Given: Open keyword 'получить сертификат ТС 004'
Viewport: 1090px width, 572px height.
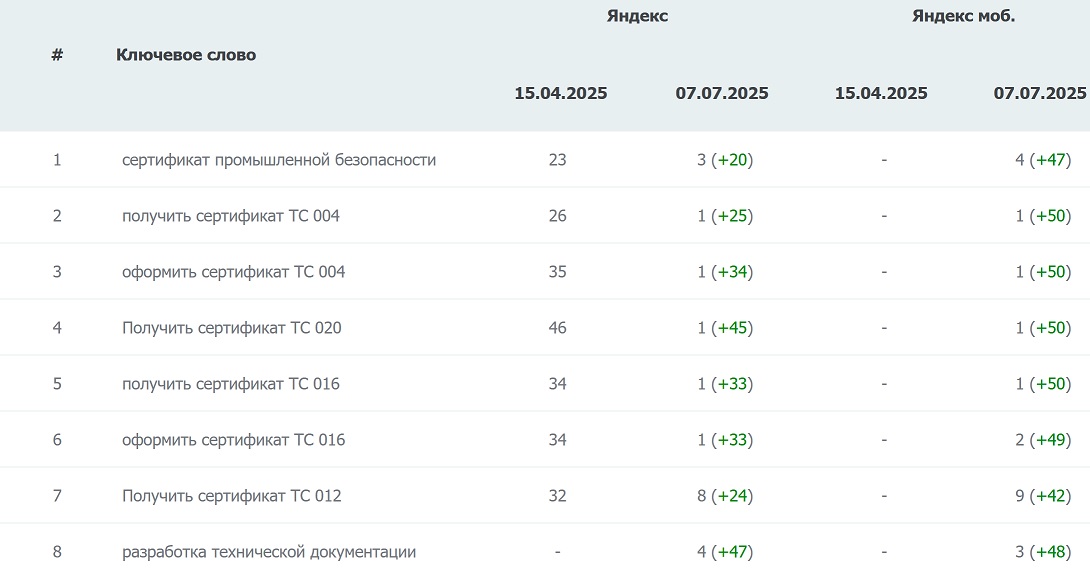Looking at the screenshot, I should [x=231, y=216].
